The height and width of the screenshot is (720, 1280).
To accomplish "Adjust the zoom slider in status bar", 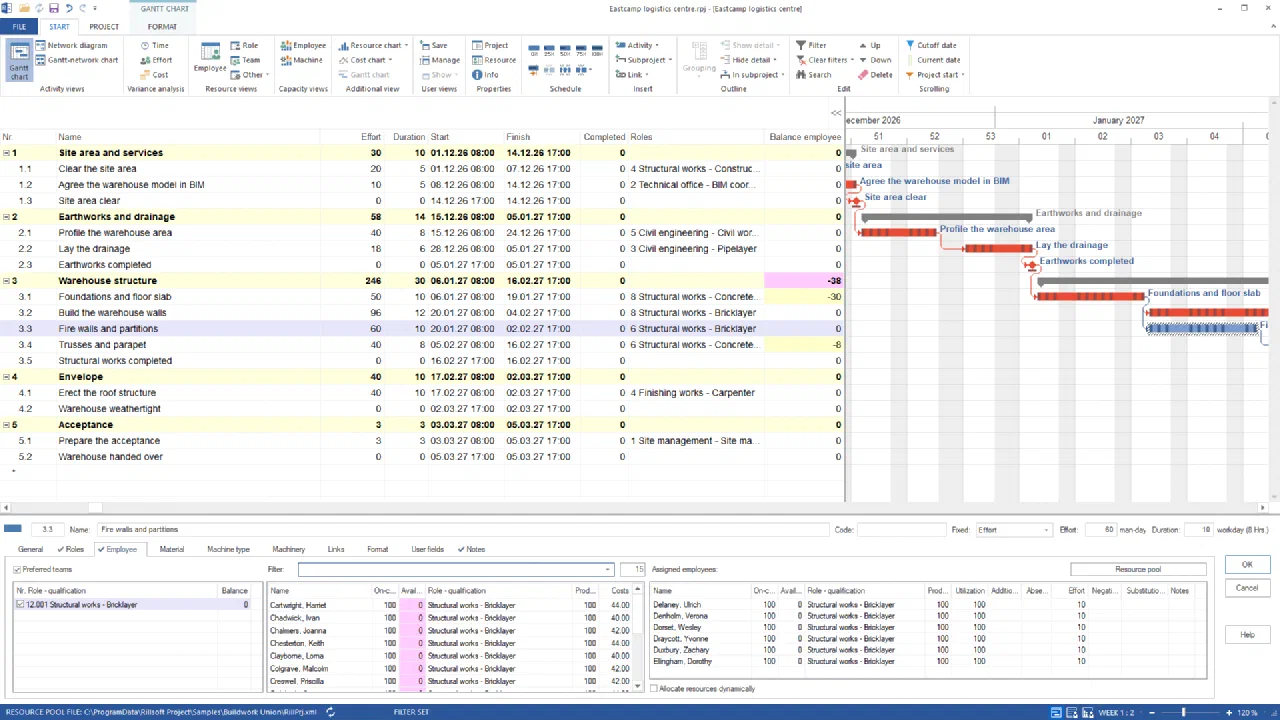I will [x=1183, y=712].
